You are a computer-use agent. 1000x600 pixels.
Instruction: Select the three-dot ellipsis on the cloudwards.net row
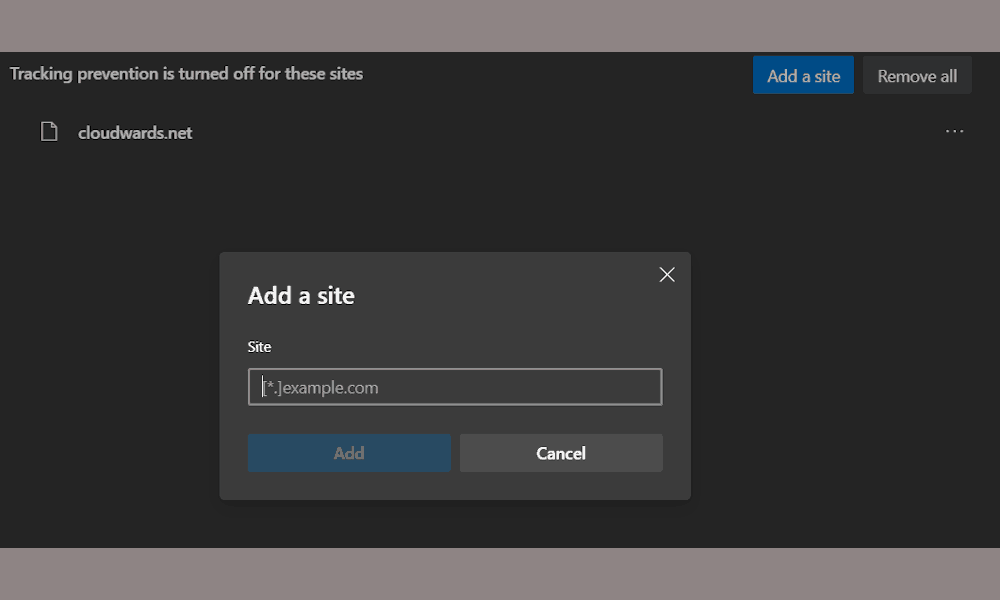tap(954, 131)
